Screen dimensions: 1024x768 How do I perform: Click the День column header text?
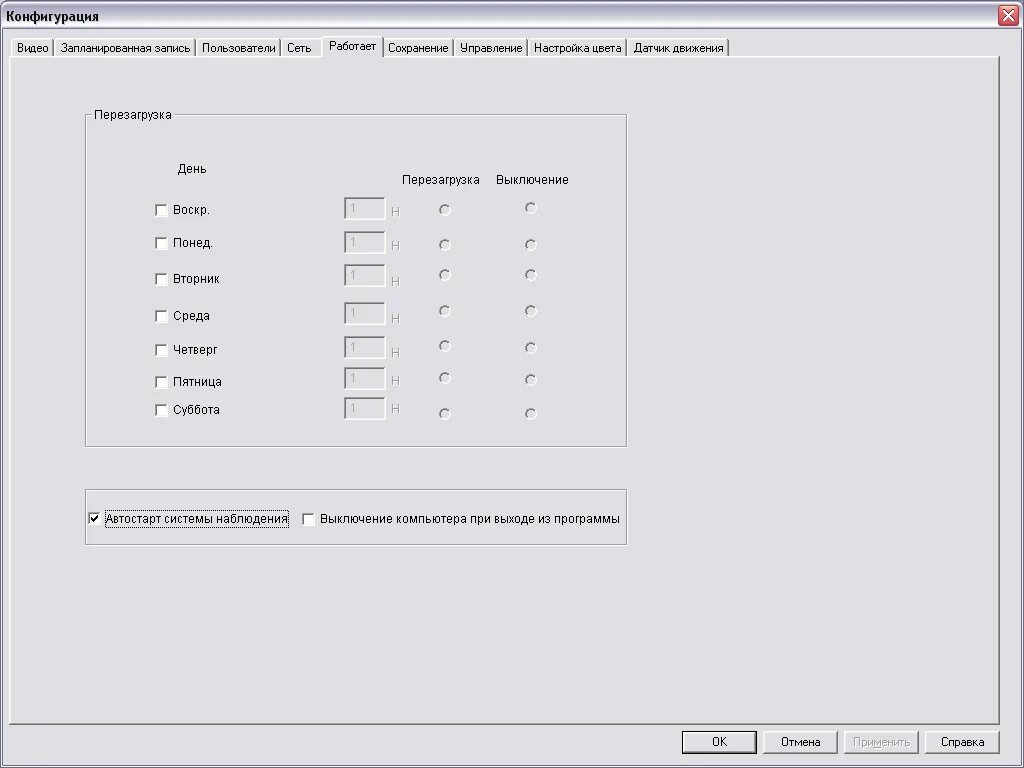192,169
